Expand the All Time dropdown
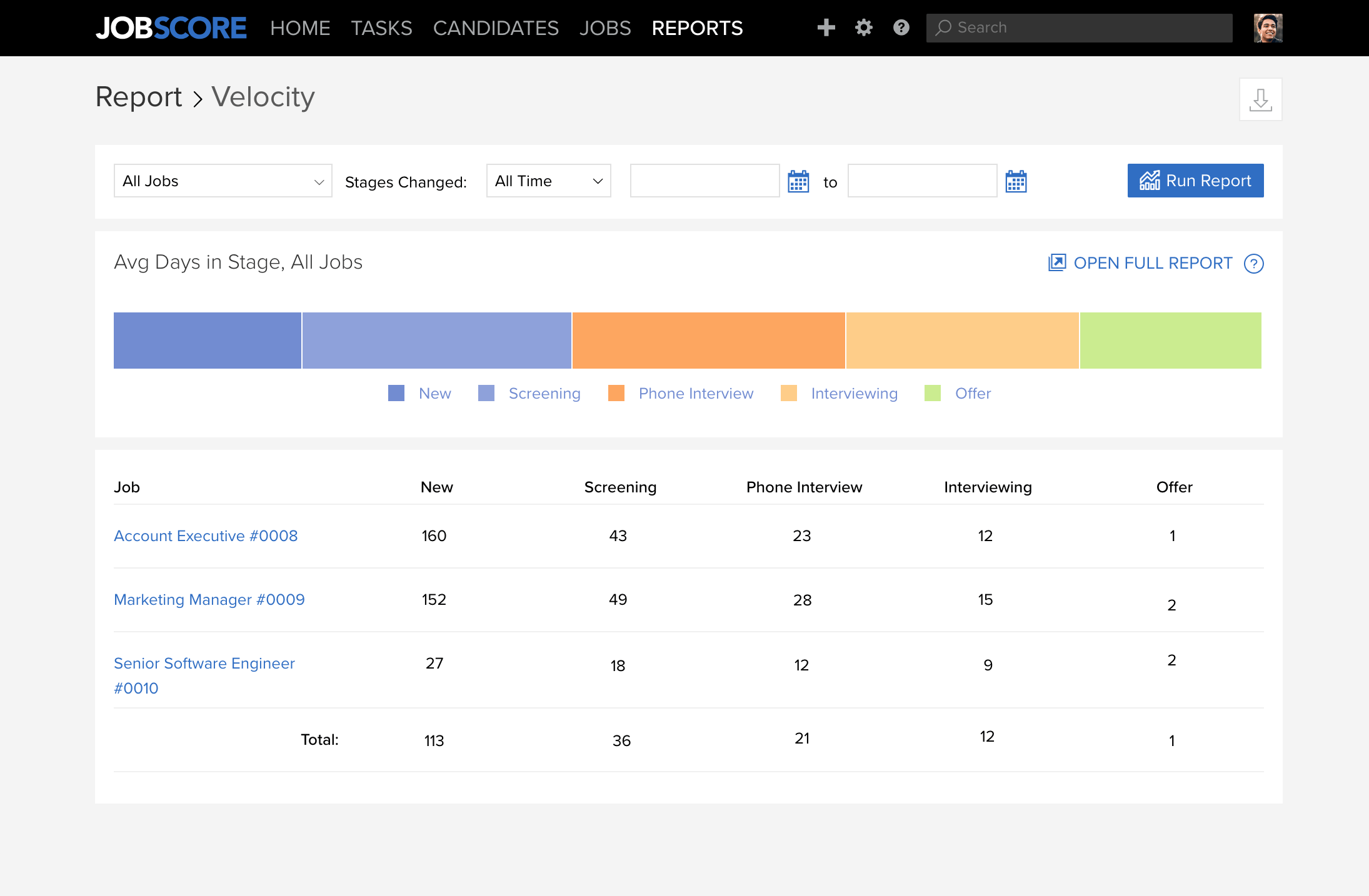This screenshot has height=896, width=1369. (x=548, y=181)
